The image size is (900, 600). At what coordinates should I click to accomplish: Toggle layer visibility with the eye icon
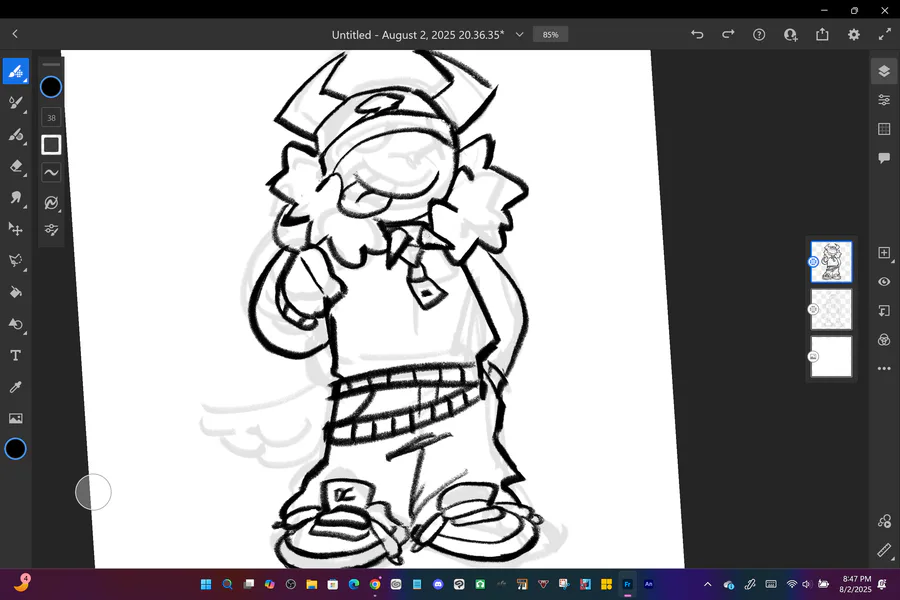tap(884, 282)
